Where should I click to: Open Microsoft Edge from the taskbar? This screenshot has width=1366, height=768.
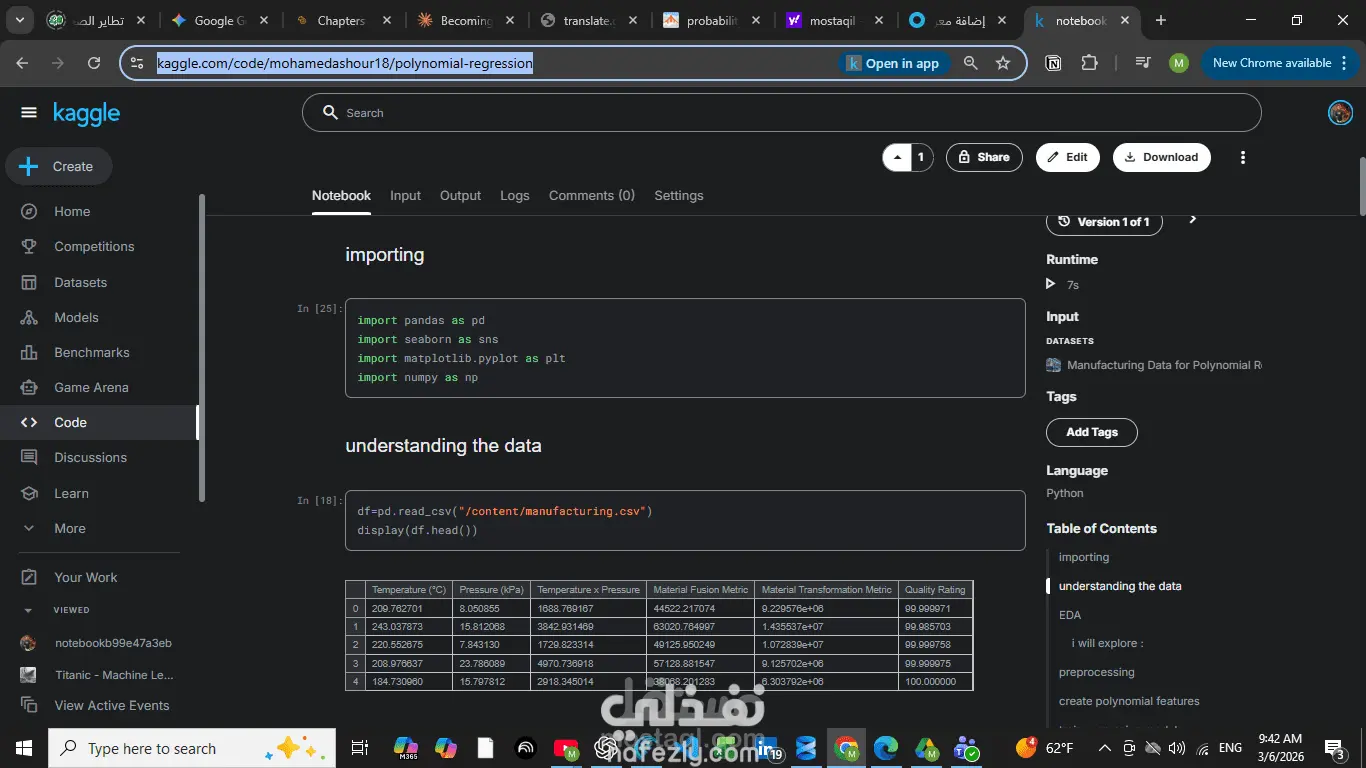coord(886,748)
